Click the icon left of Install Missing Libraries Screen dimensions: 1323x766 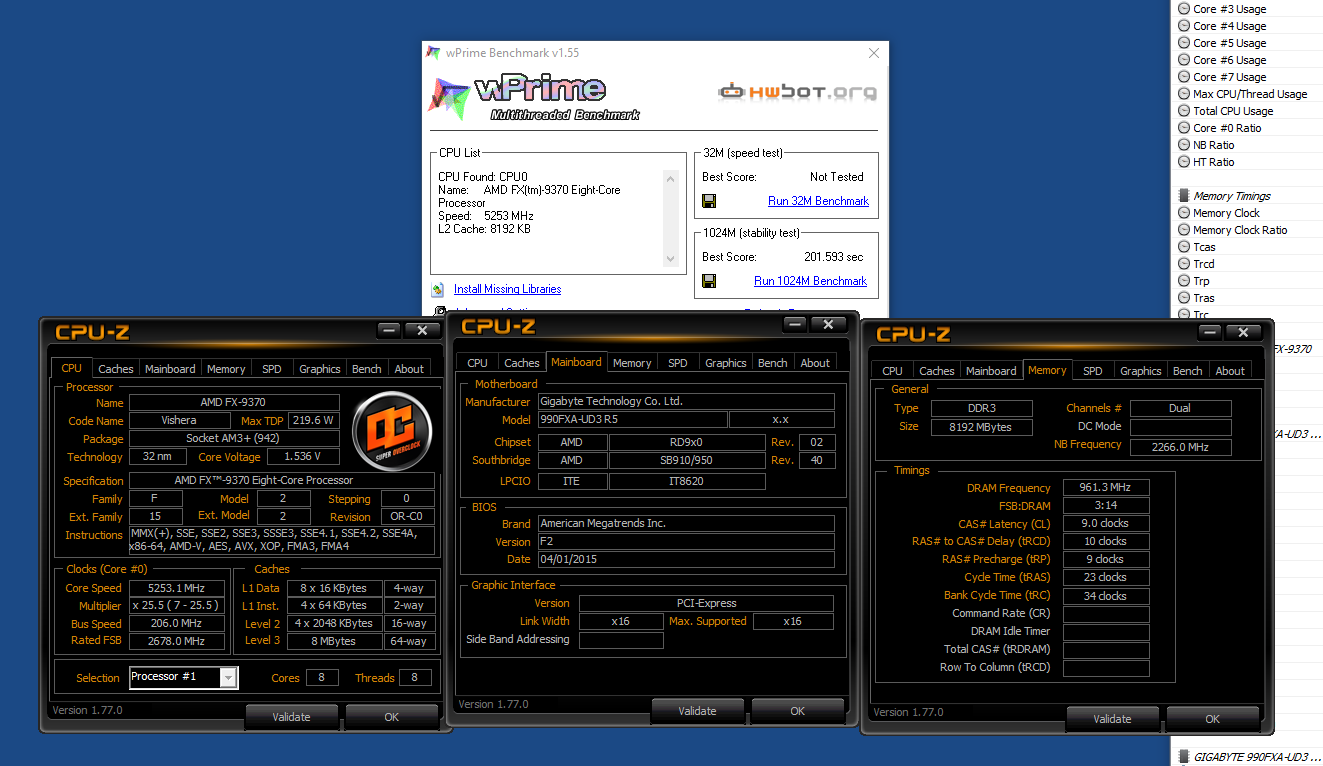coord(438,290)
